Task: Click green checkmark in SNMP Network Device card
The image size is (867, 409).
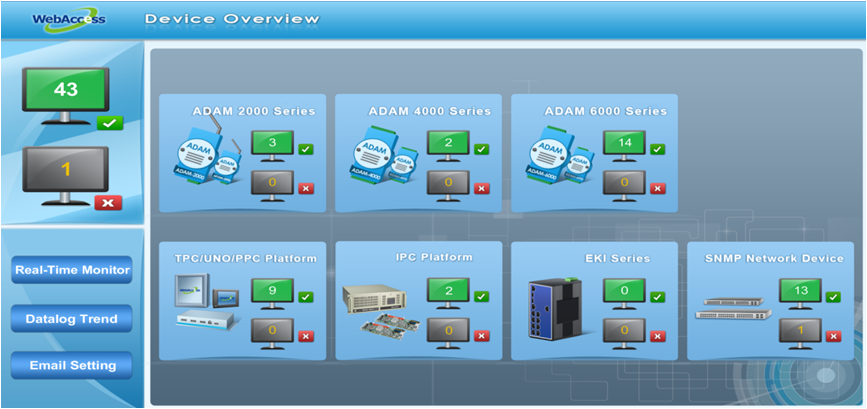Action: (834, 297)
